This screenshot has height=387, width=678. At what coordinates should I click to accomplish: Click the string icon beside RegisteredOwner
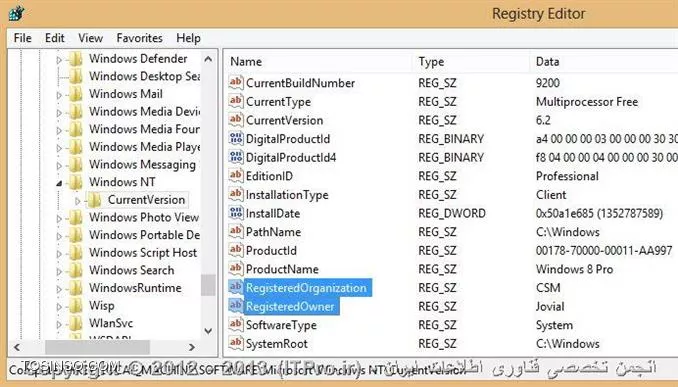[236, 306]
